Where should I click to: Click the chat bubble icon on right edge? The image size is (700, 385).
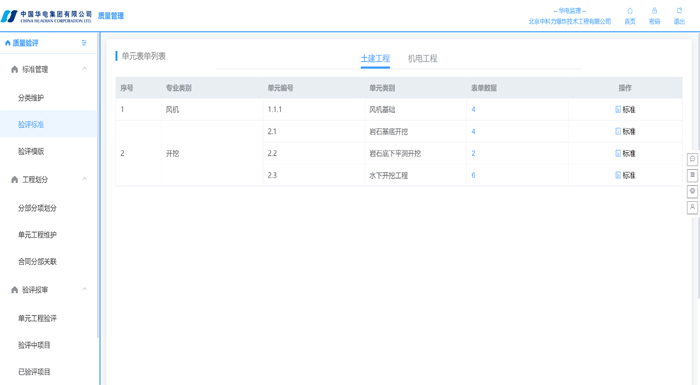tap(692, 159)
